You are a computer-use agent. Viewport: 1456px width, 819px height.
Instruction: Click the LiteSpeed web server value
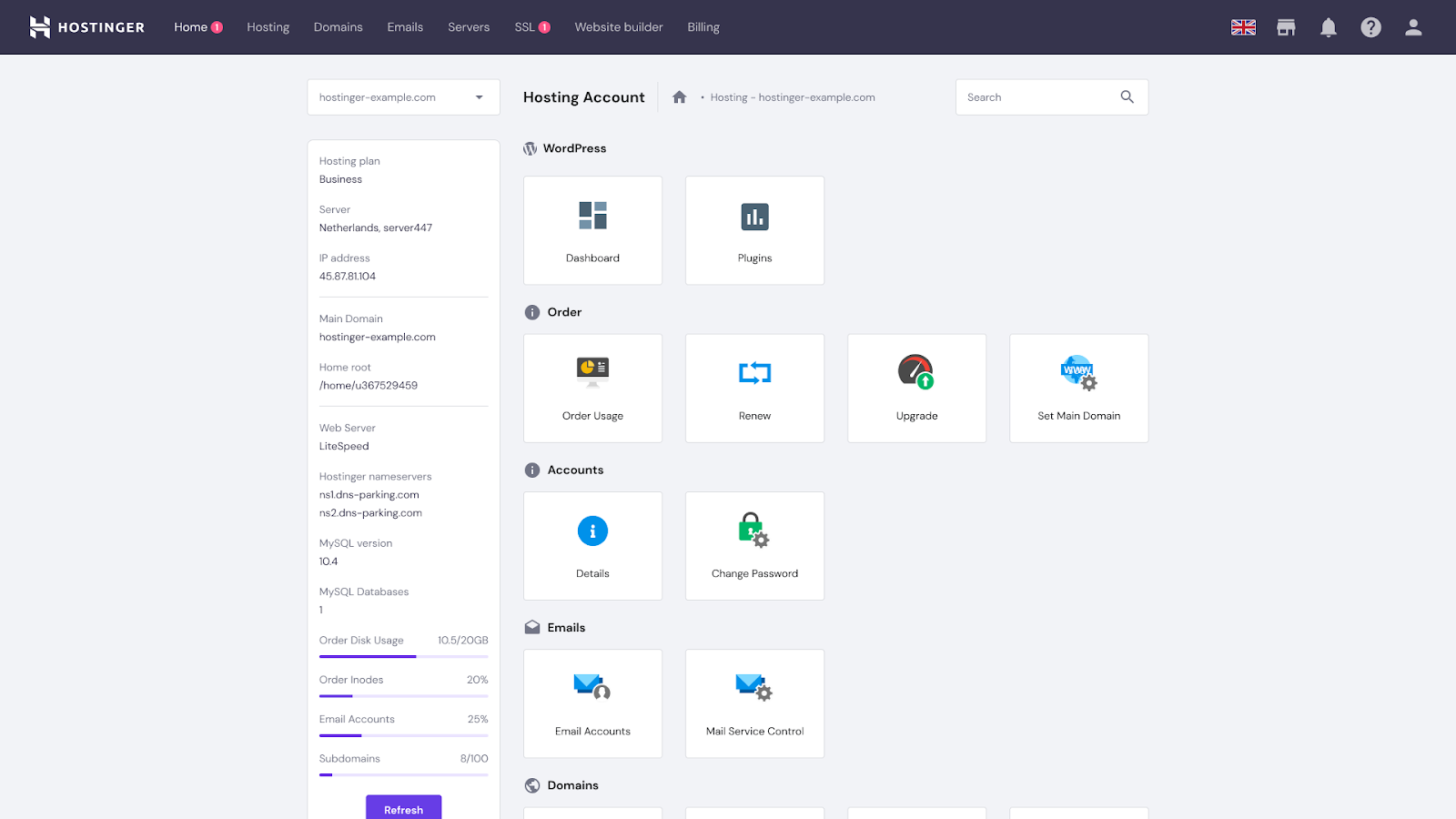pyautogui.click(x=344, y=447)
